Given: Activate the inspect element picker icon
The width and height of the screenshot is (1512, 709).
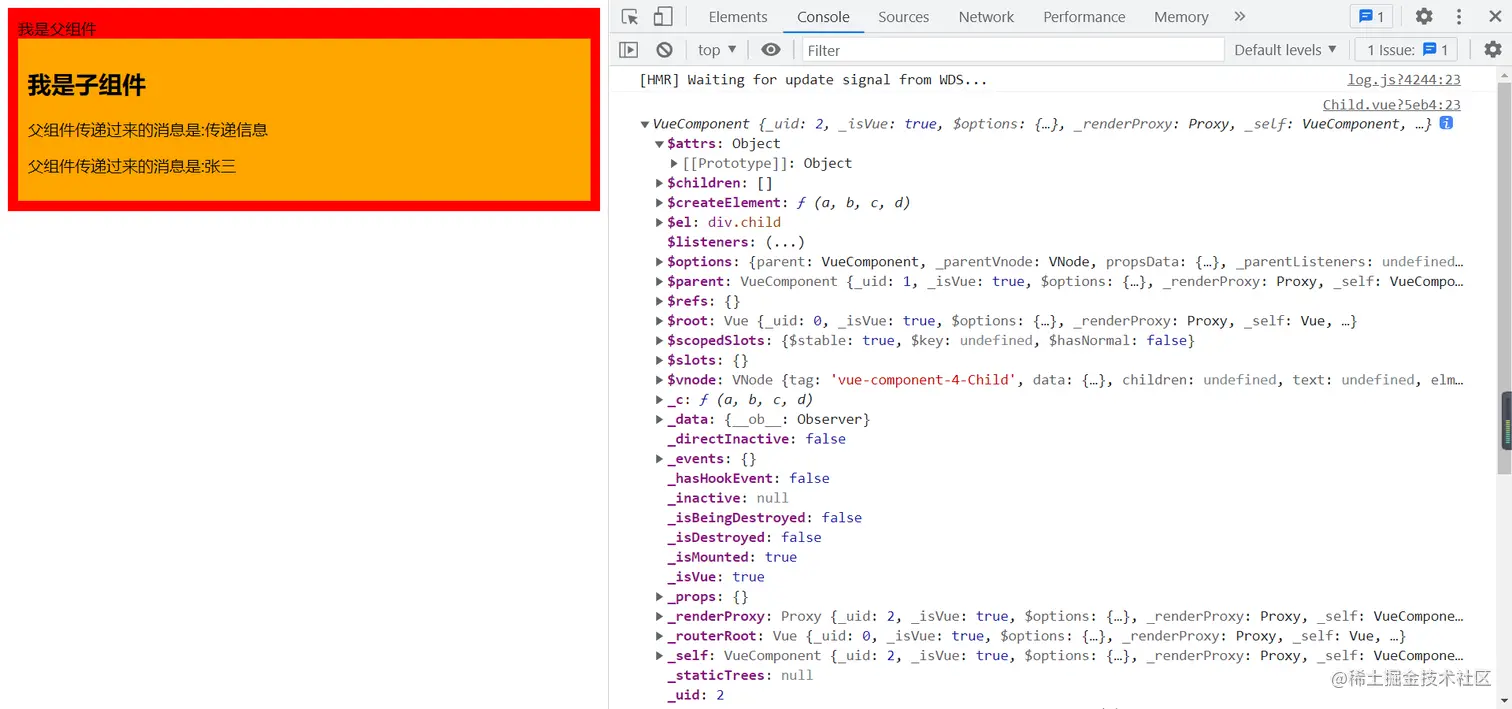Looking at the screenshot, I should pyautogui.click(x=629, y=17).
